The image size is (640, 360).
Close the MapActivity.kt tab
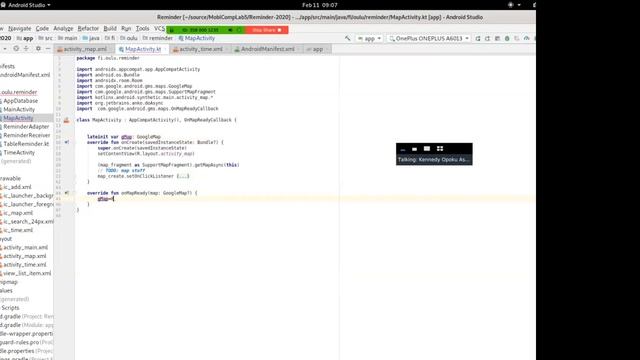(165, 49)
